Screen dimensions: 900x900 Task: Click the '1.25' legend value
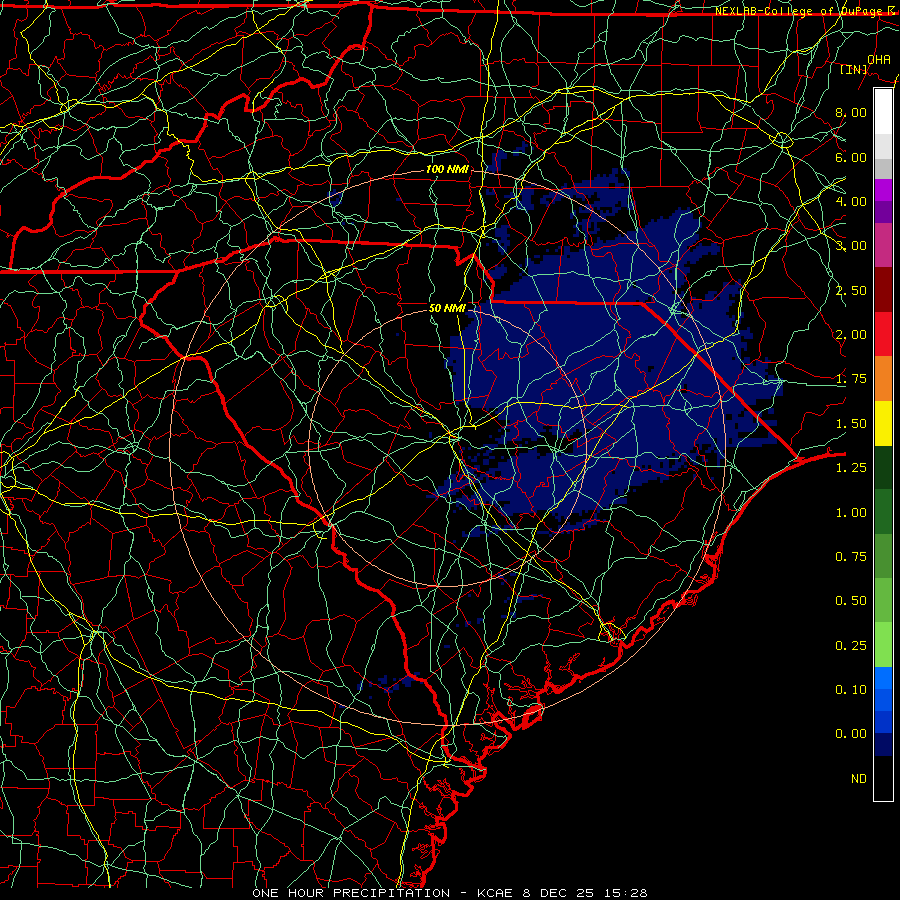coord(851,468)
